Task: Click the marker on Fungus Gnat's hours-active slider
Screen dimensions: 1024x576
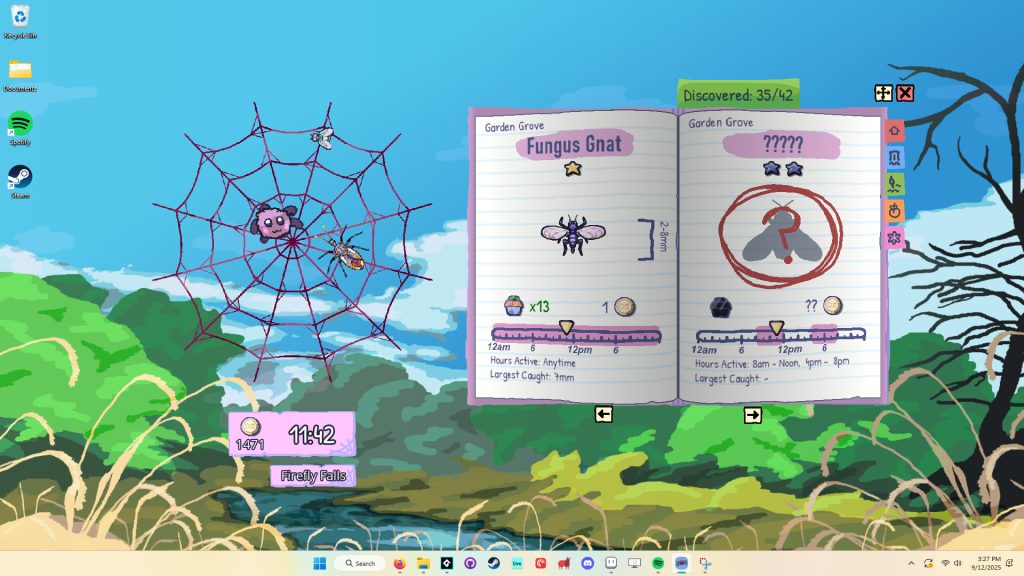Action: 565,327
